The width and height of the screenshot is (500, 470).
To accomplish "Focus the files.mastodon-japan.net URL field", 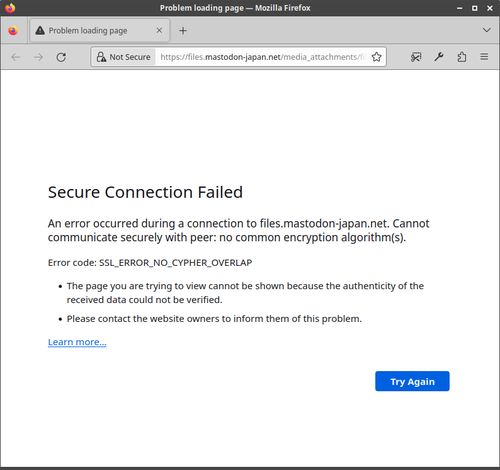I will 263,57.
